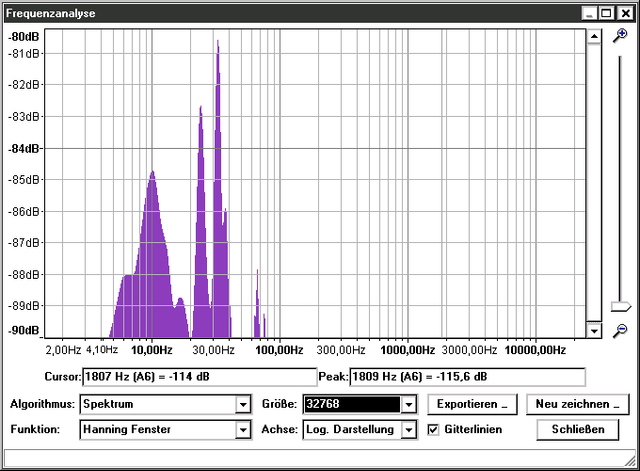Screen dimensions: 640x471
Task: Click the 100,00Hz axis label
Action: point(279,350)
